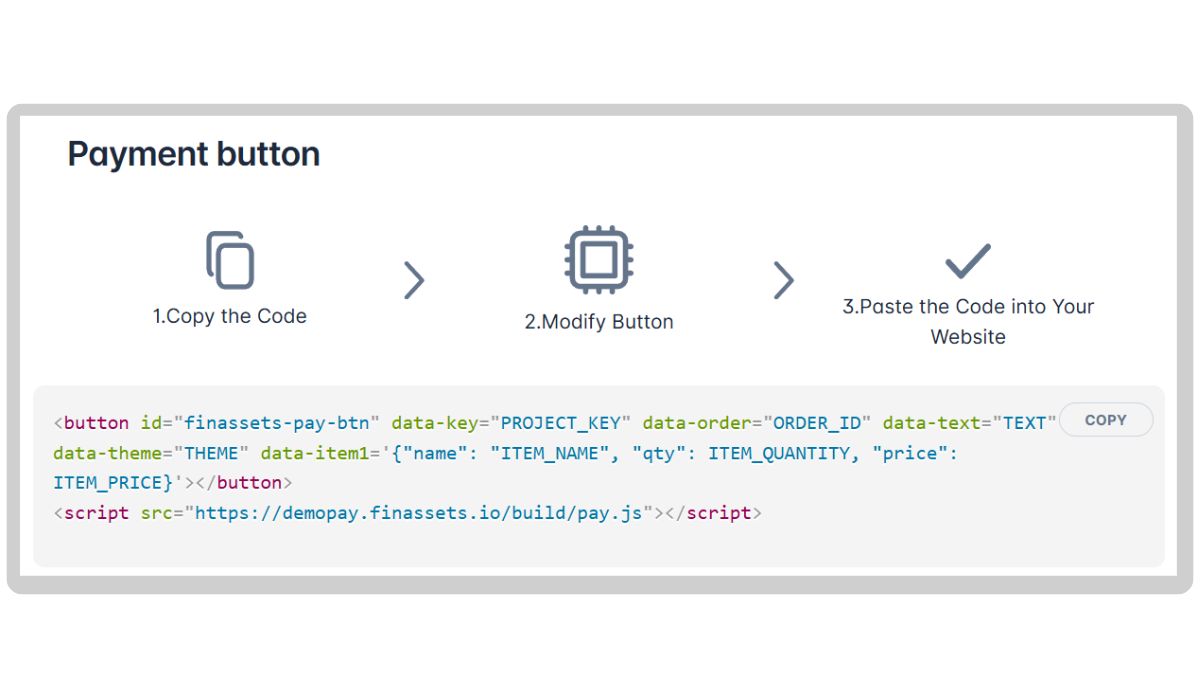Click the right chevron between steps 1 and 2
The width and height of the screenshot is (1200, 675).
point(416,281)
